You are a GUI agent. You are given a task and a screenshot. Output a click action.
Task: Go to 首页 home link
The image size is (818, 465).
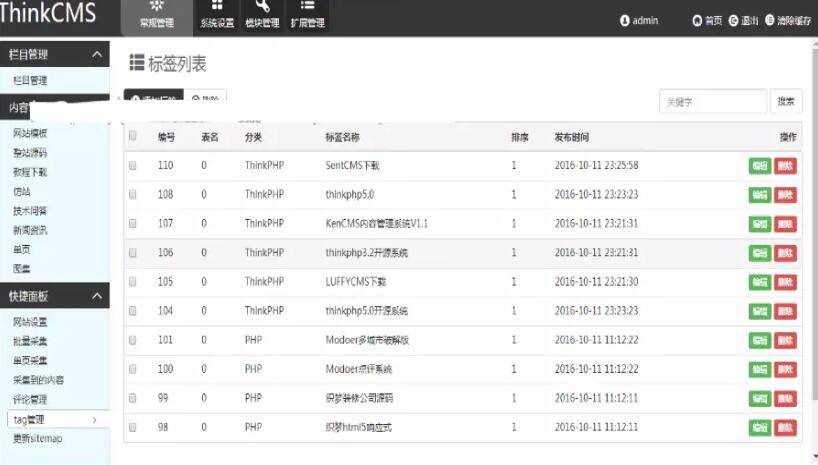pos(707,21)
